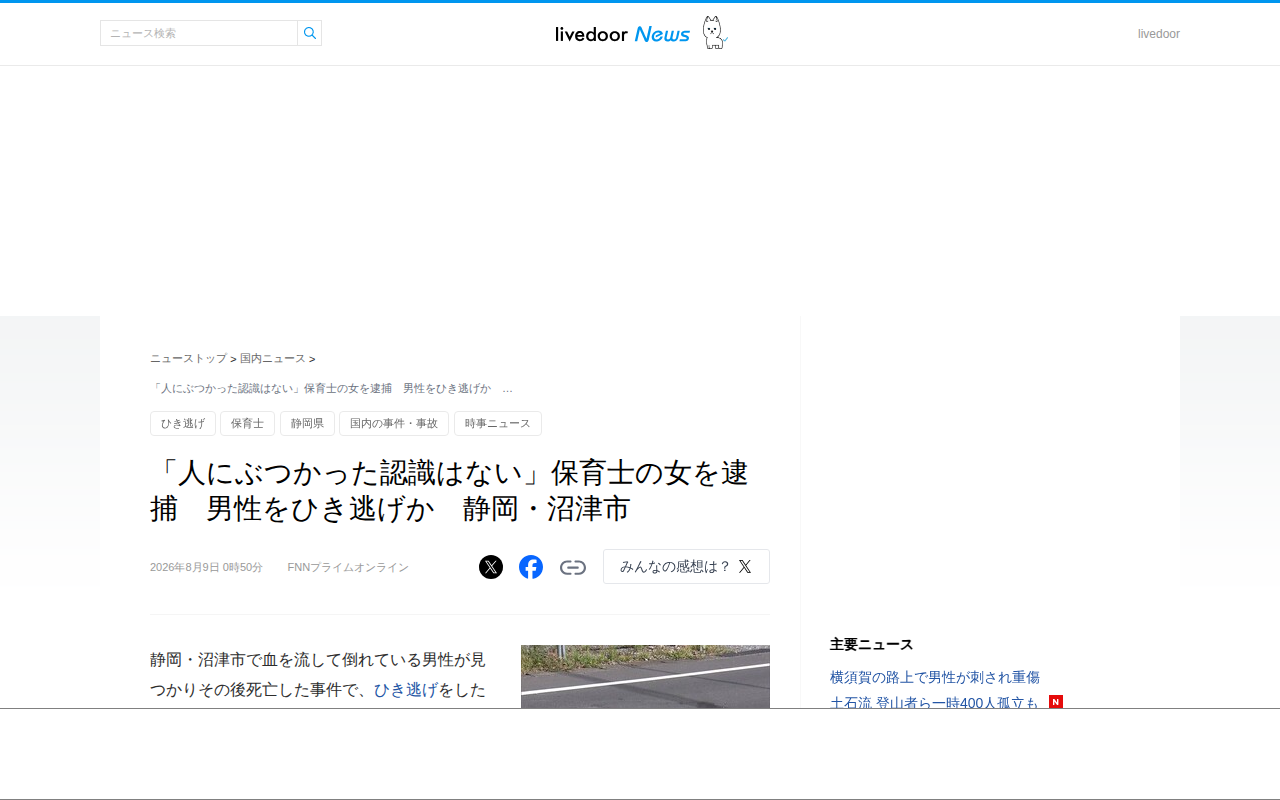Image resolution: width=1280 pixels, height=800 pixels.
Task: Open FNNプライムオンライン source link
Action: click(348, 567)
